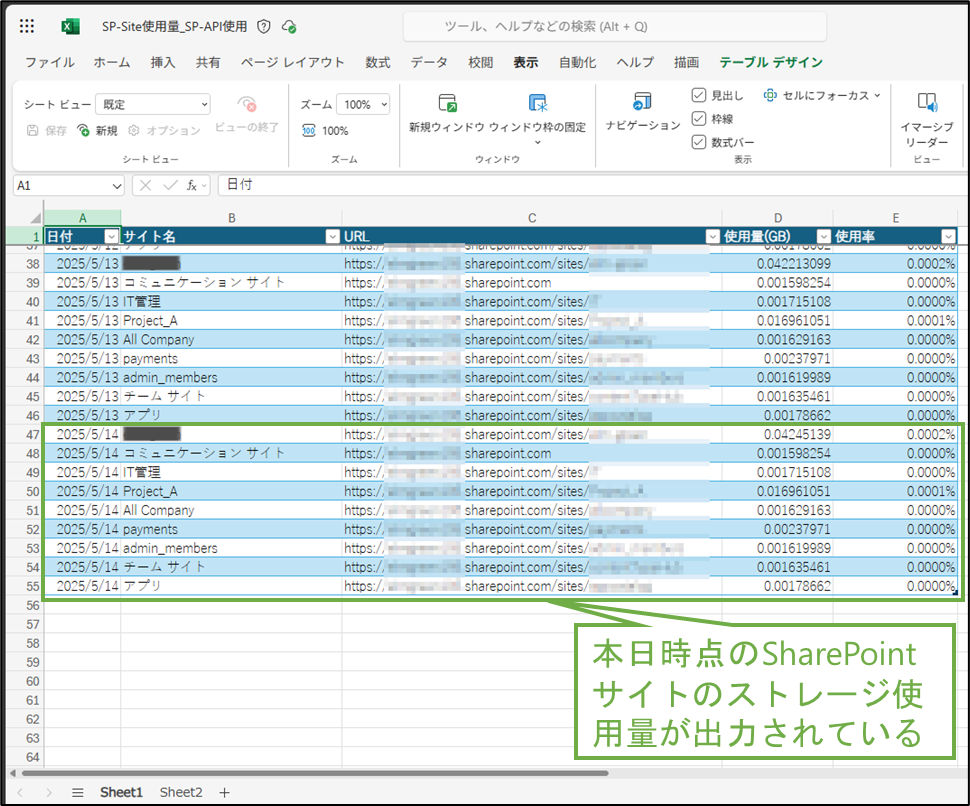Switch to the 数式 tab
Viewport: 970px width, 806px height.
point(377,62)
